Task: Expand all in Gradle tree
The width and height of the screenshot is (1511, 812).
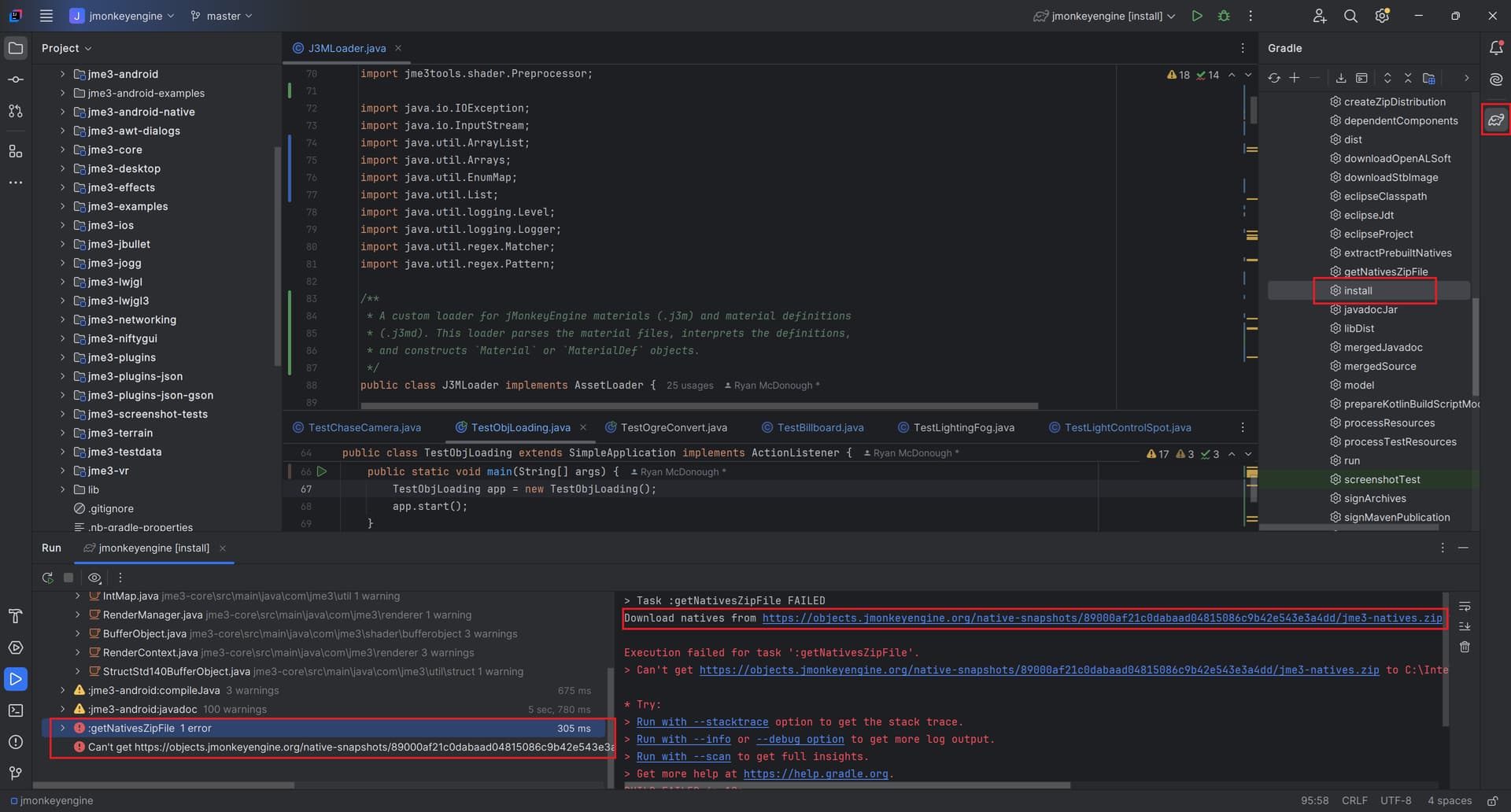Action: [1387, 78]
